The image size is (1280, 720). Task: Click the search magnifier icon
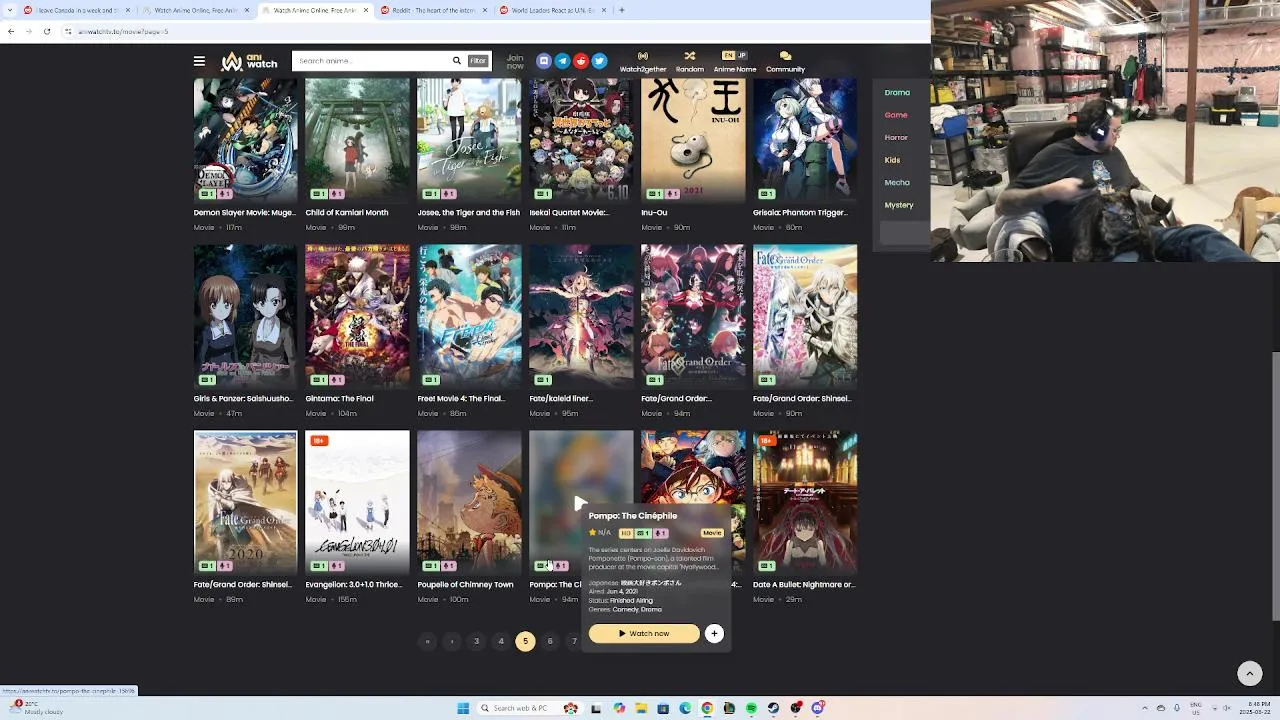(x=457, y=61)
